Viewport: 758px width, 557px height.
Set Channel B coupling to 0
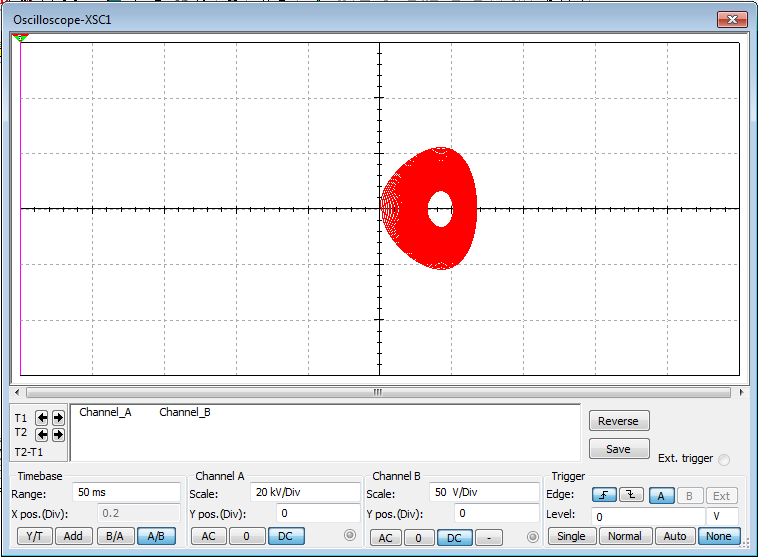419,538
